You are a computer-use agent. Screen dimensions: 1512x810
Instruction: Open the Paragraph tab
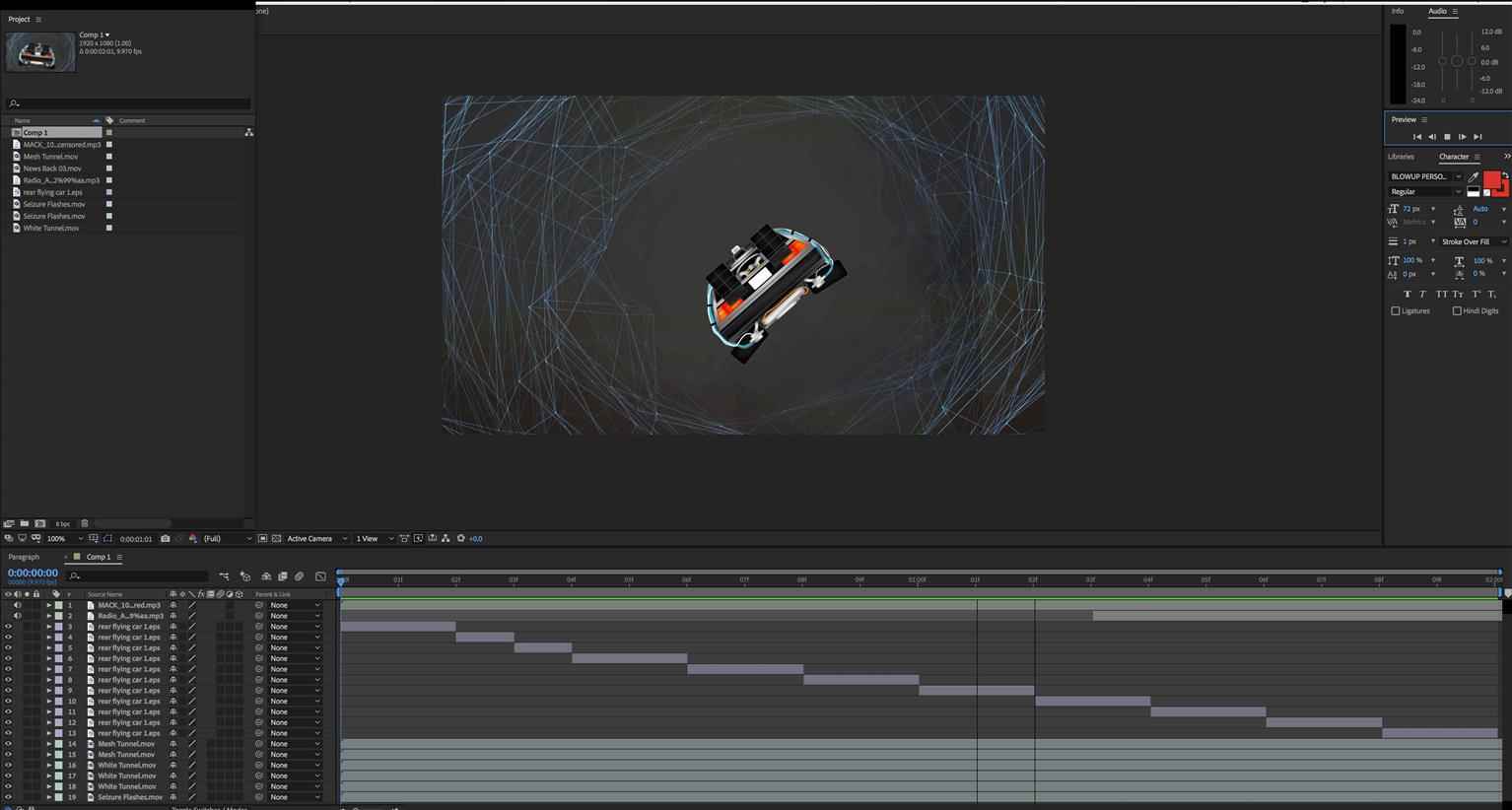(24, 557)
